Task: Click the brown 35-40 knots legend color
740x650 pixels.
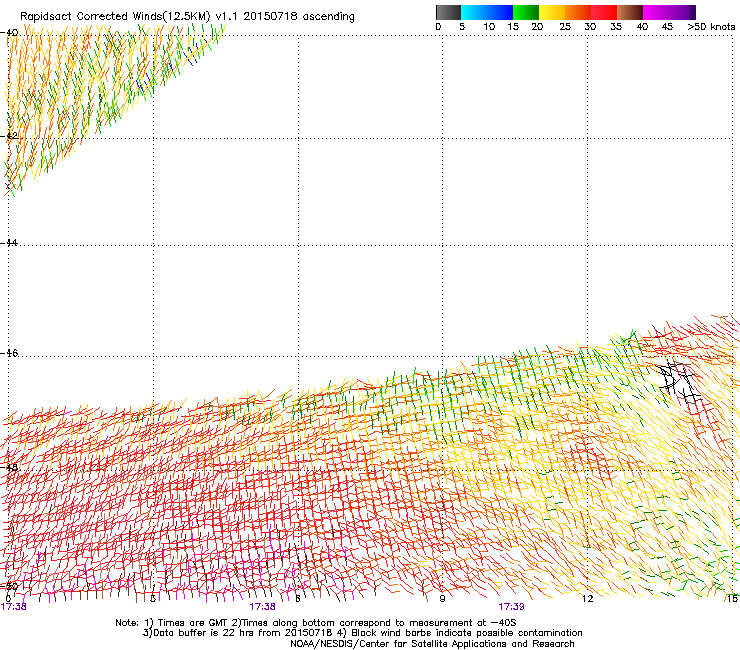Action: click(630, 12)
